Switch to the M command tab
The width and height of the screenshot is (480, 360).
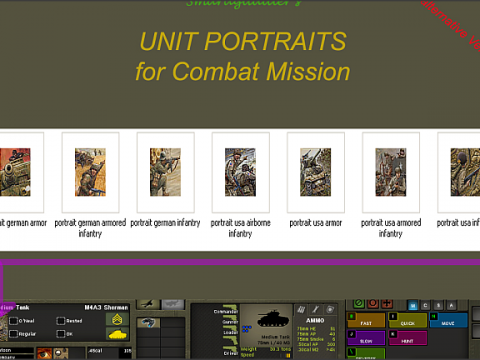[x=413, y=305]
